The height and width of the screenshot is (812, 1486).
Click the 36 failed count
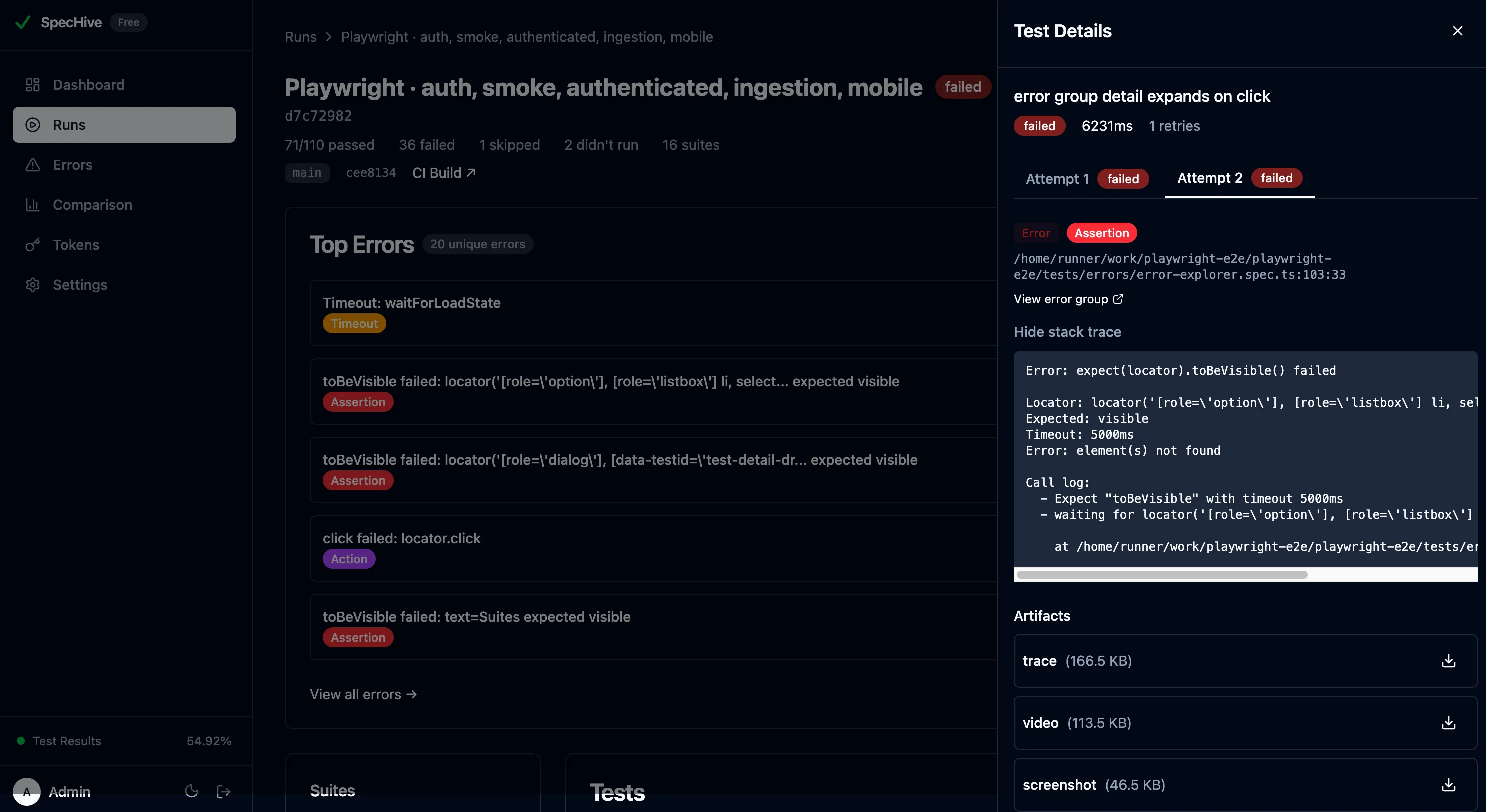click(427, 145)
